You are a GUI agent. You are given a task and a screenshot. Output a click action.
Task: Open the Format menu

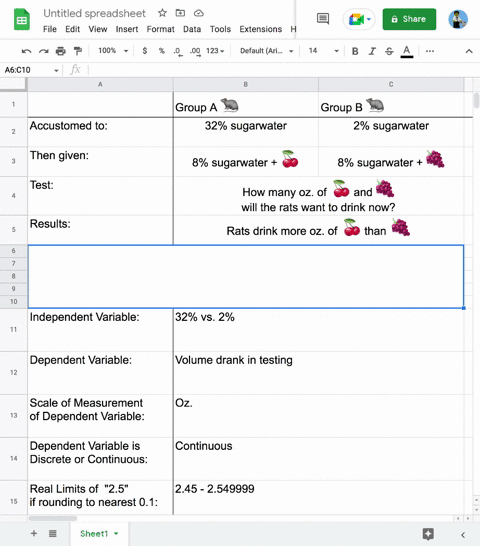tap(160, 29)
